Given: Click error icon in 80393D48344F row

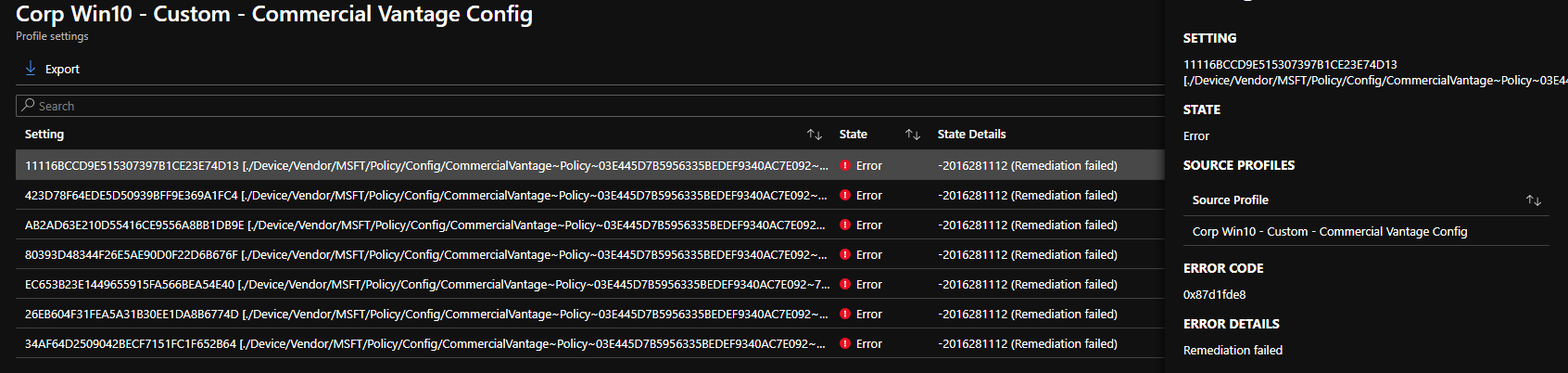Looking at the screenshot, I should click(845, 254).
